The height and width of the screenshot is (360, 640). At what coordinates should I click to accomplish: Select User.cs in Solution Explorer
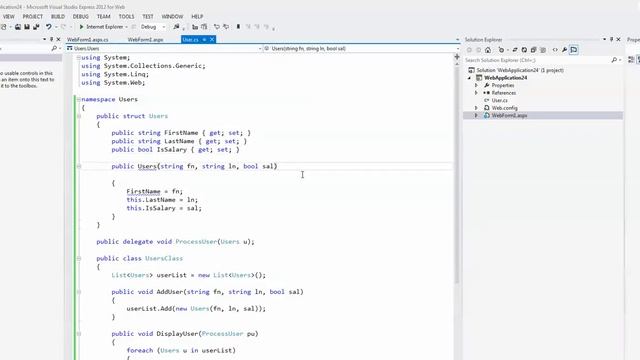coord(499,100)
